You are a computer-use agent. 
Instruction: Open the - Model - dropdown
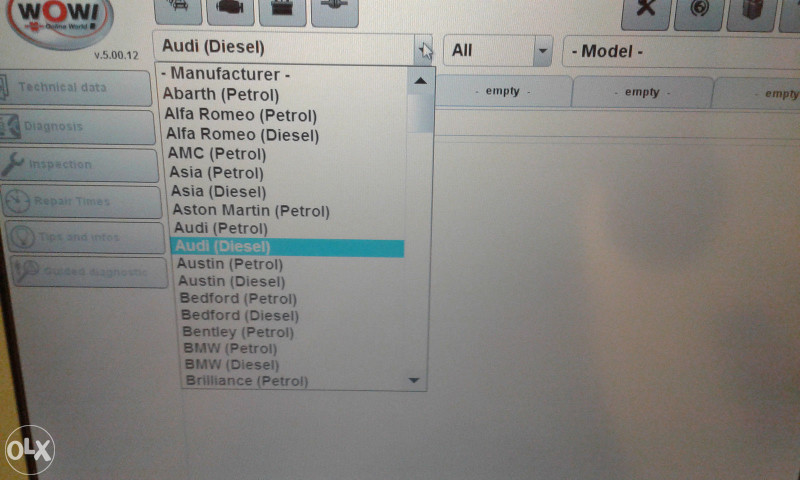[681, 52]
